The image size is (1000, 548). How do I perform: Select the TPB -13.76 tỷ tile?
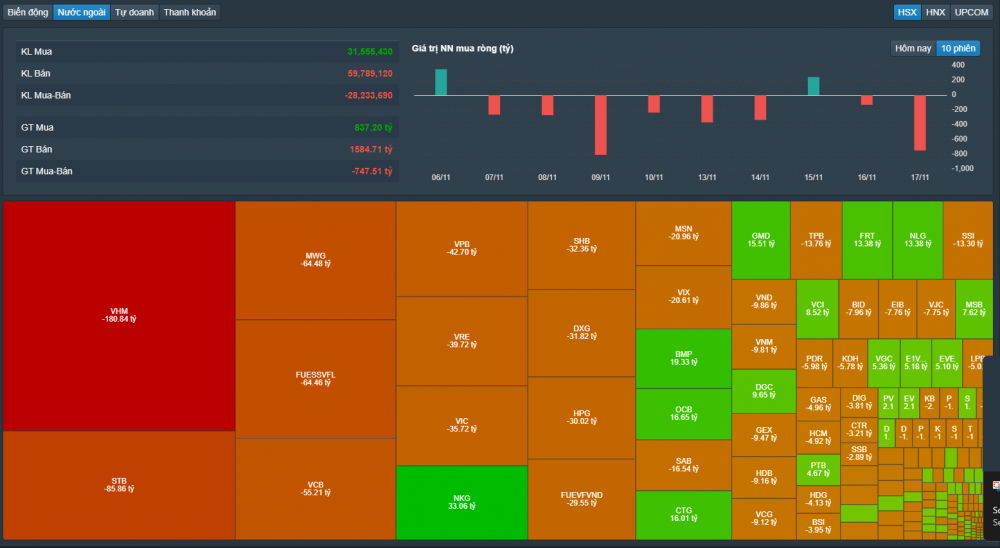[x=816, y=241]
